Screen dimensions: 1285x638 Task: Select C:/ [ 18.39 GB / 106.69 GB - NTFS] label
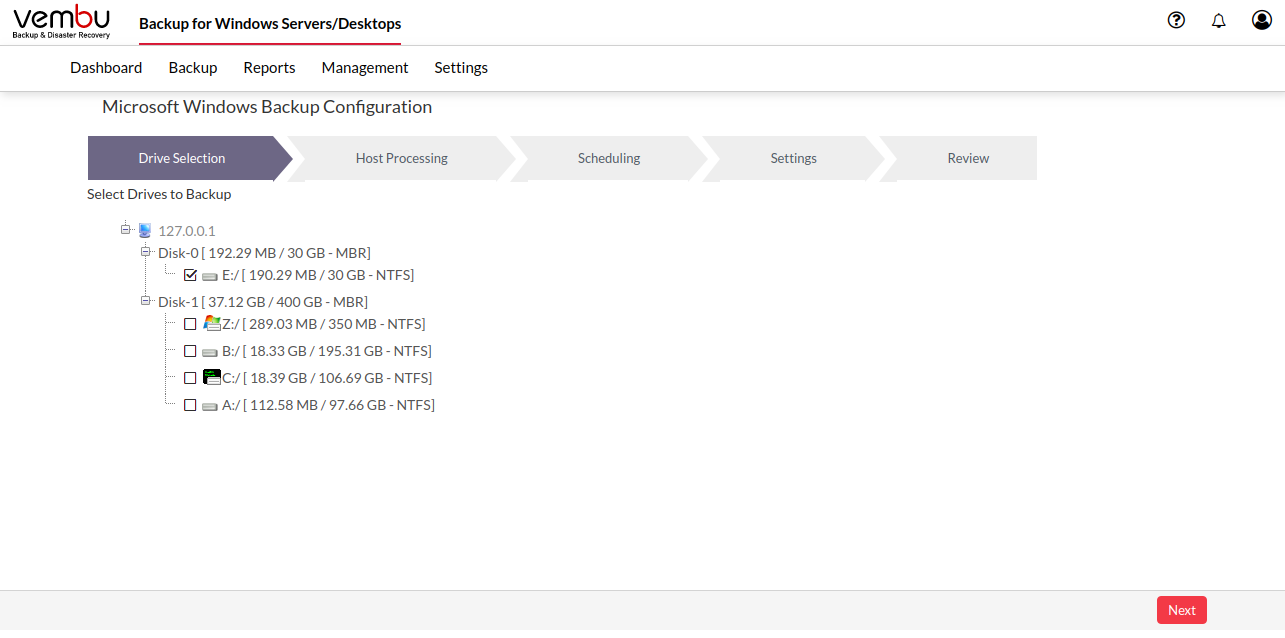pos(327,378)
